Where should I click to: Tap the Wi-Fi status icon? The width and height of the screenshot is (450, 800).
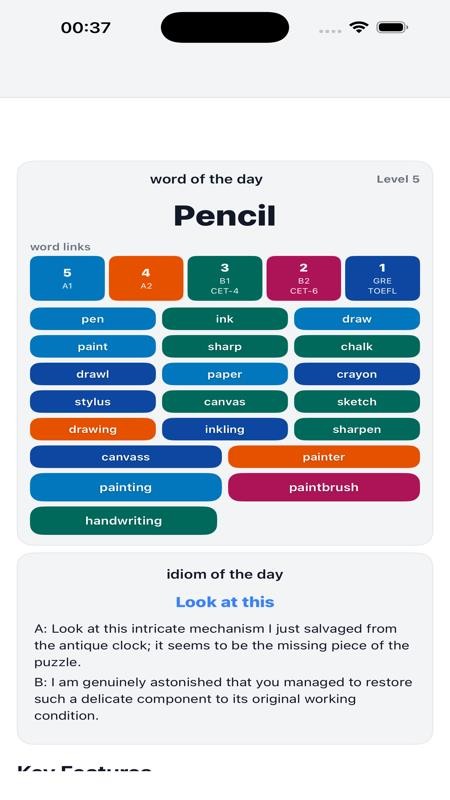click(359, 27)
